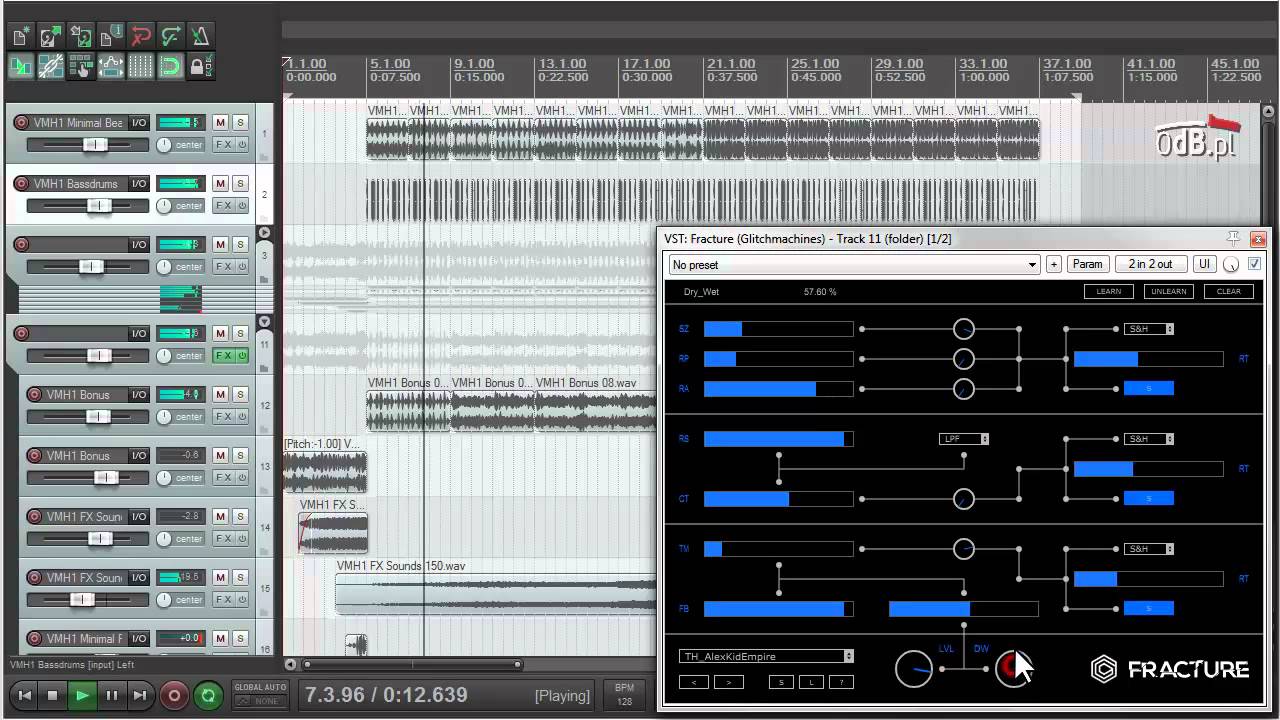This screenshot has width=1280, height=720.
Task: Toggle the metronome icon
Action: coord(201,38)
